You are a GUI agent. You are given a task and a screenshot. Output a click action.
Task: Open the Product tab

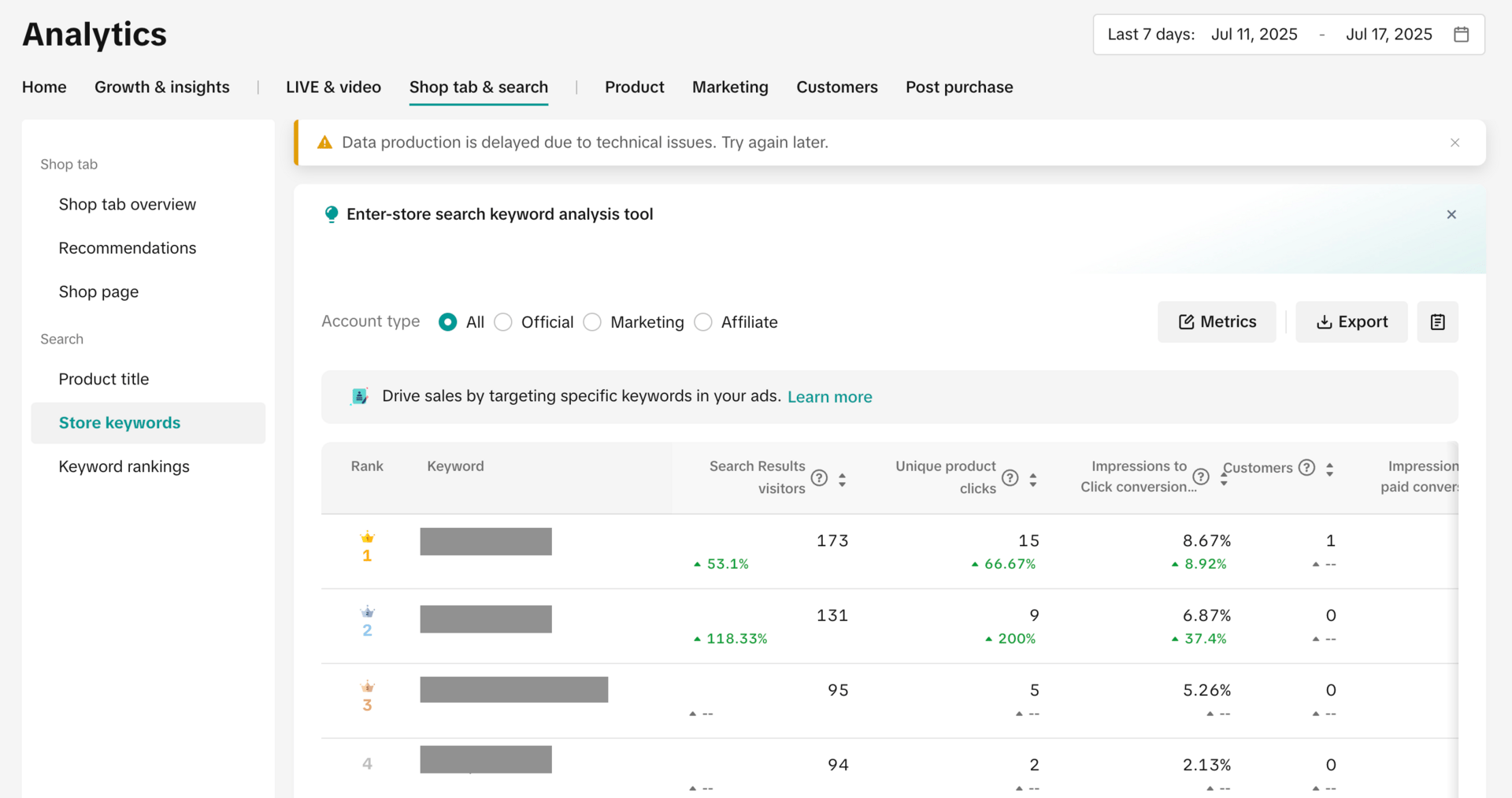pos(635,87)
